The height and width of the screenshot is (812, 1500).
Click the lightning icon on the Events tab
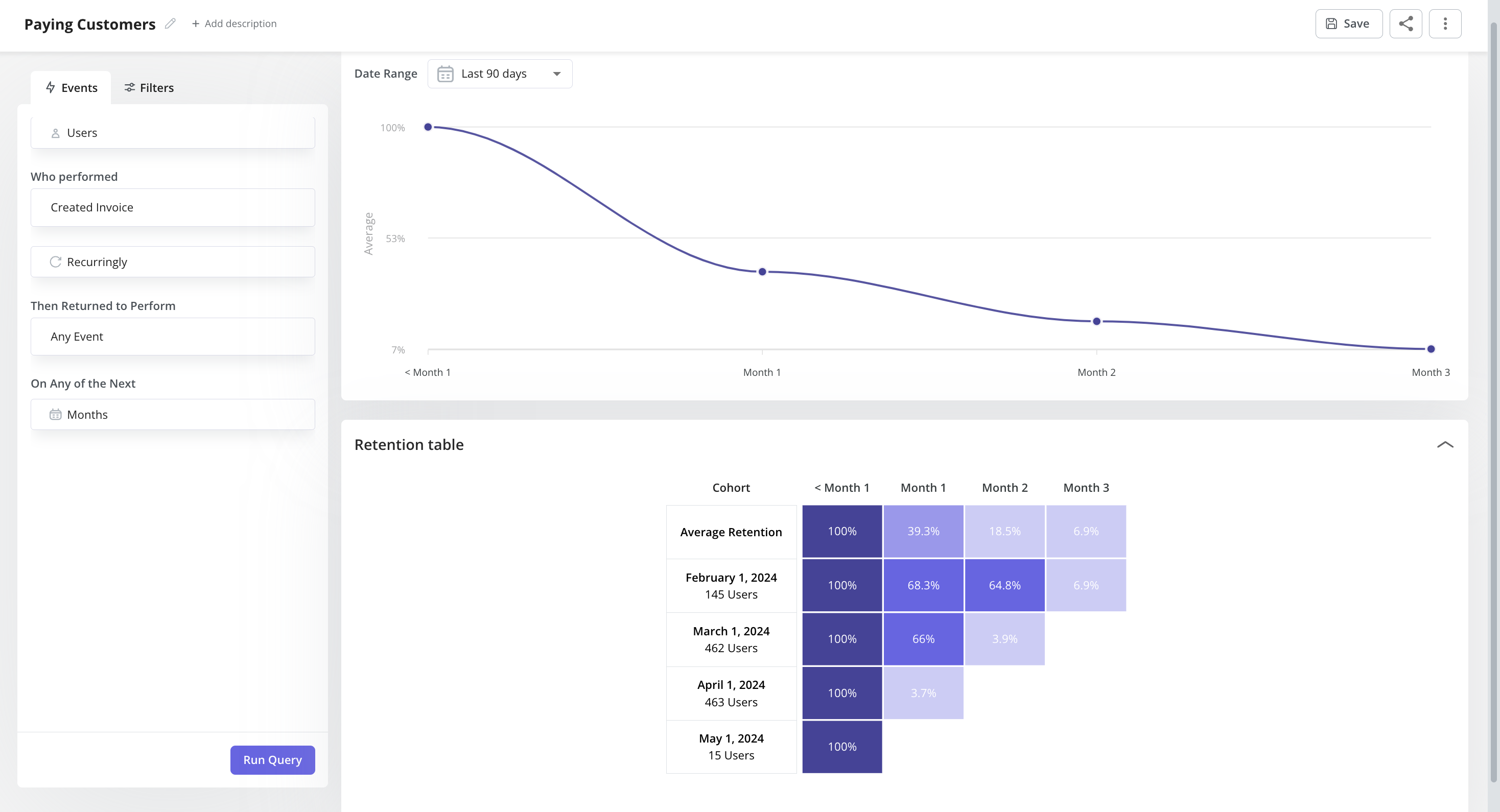click(50, 87)
